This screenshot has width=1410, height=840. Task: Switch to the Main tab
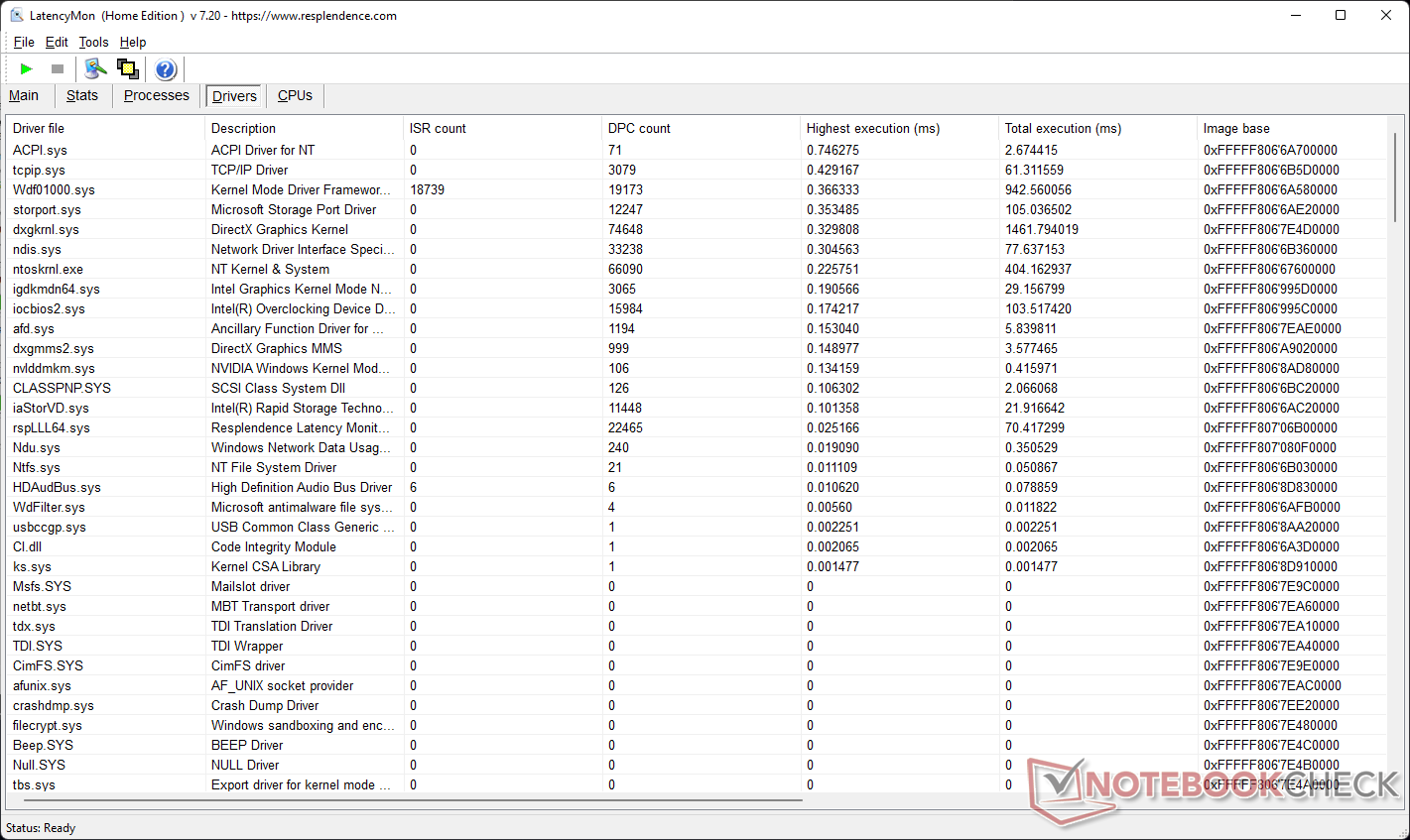coord(24,95)
